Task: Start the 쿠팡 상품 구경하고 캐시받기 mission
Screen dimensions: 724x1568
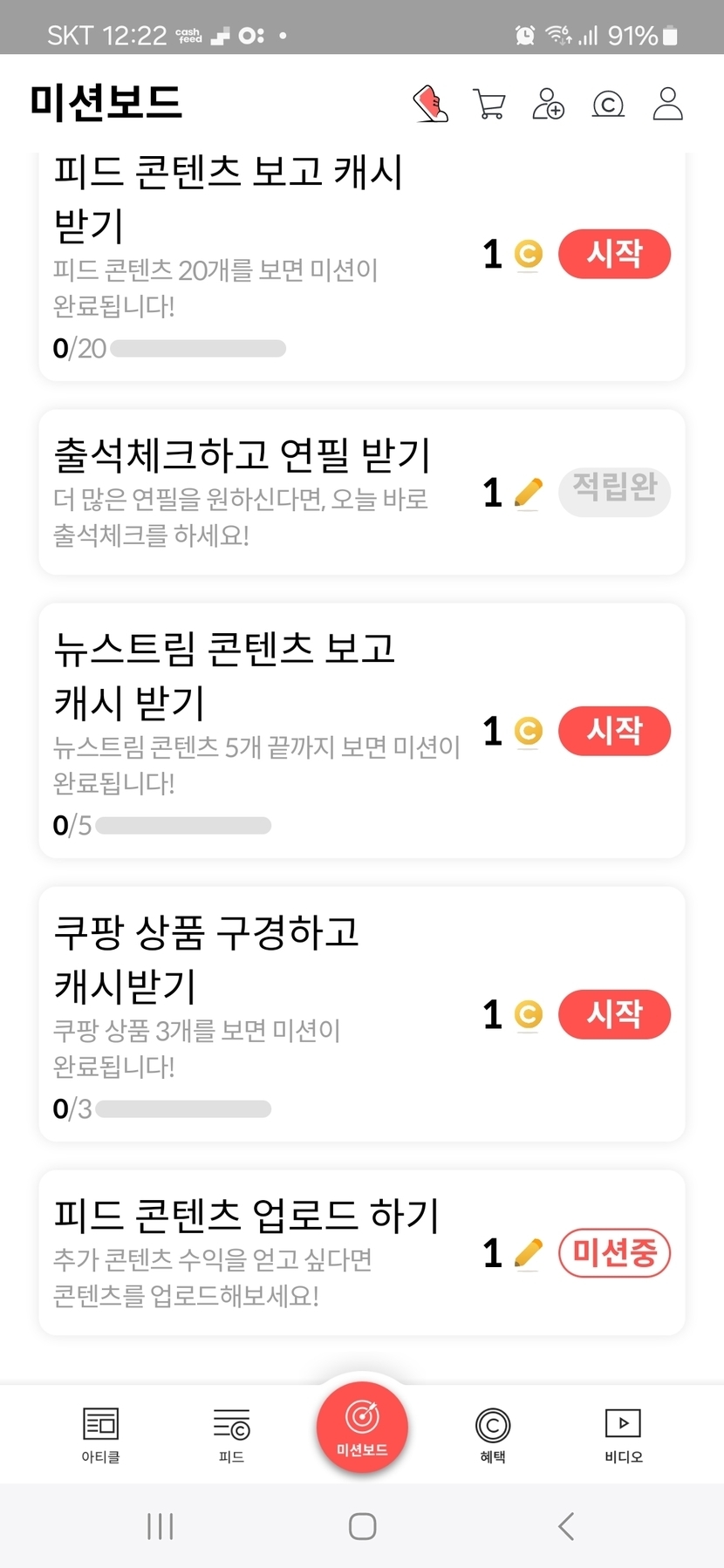Action: pos(614,1014)
